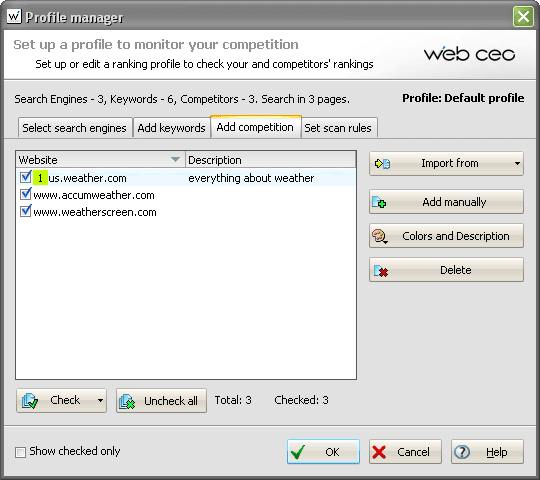Click the 'everything about weather' description cell
540x480 pixels.
(x=251, y=178)
